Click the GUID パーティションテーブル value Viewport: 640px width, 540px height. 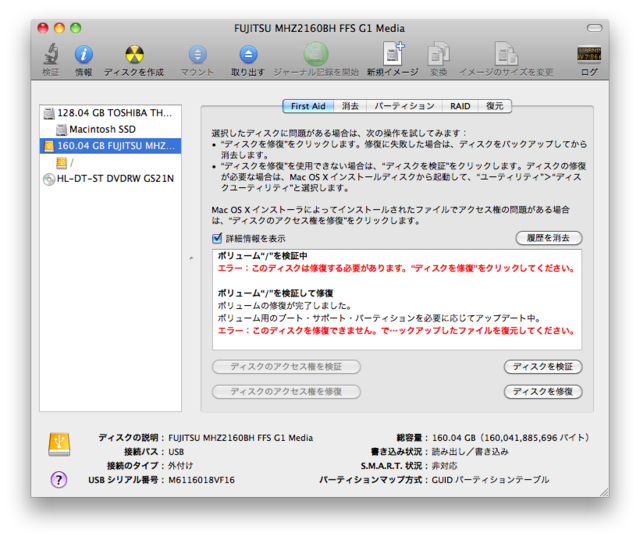coord(490,480)
